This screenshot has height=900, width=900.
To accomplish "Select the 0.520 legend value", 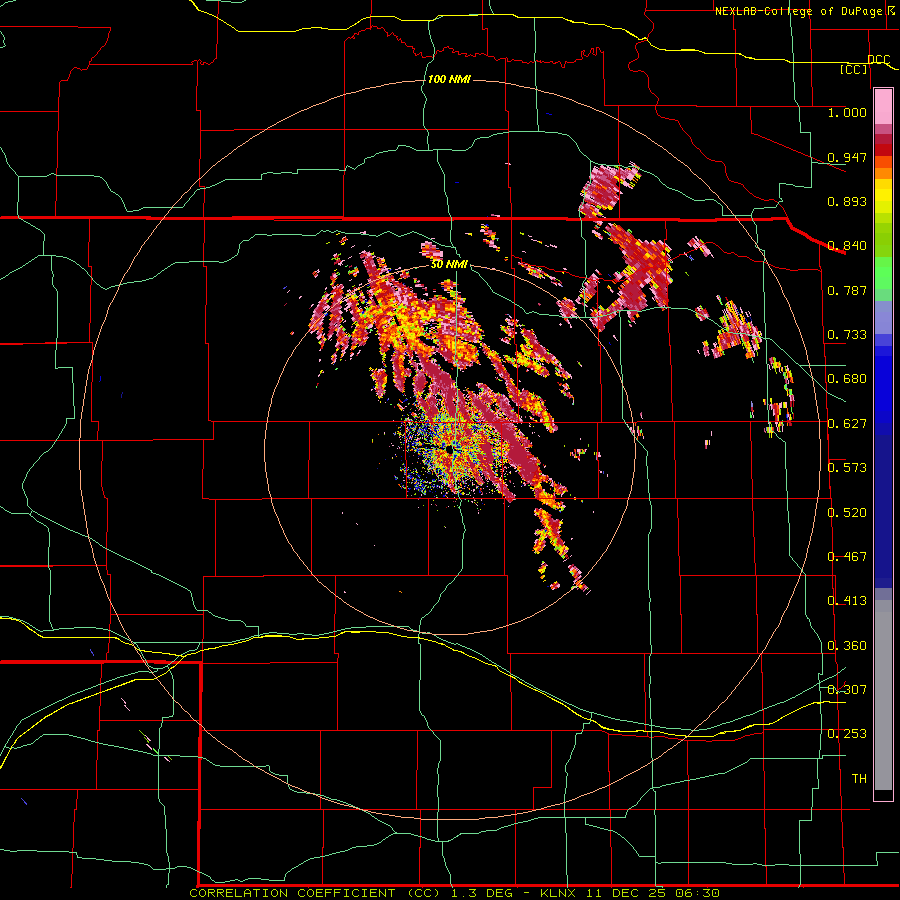I will pos(847,513).
